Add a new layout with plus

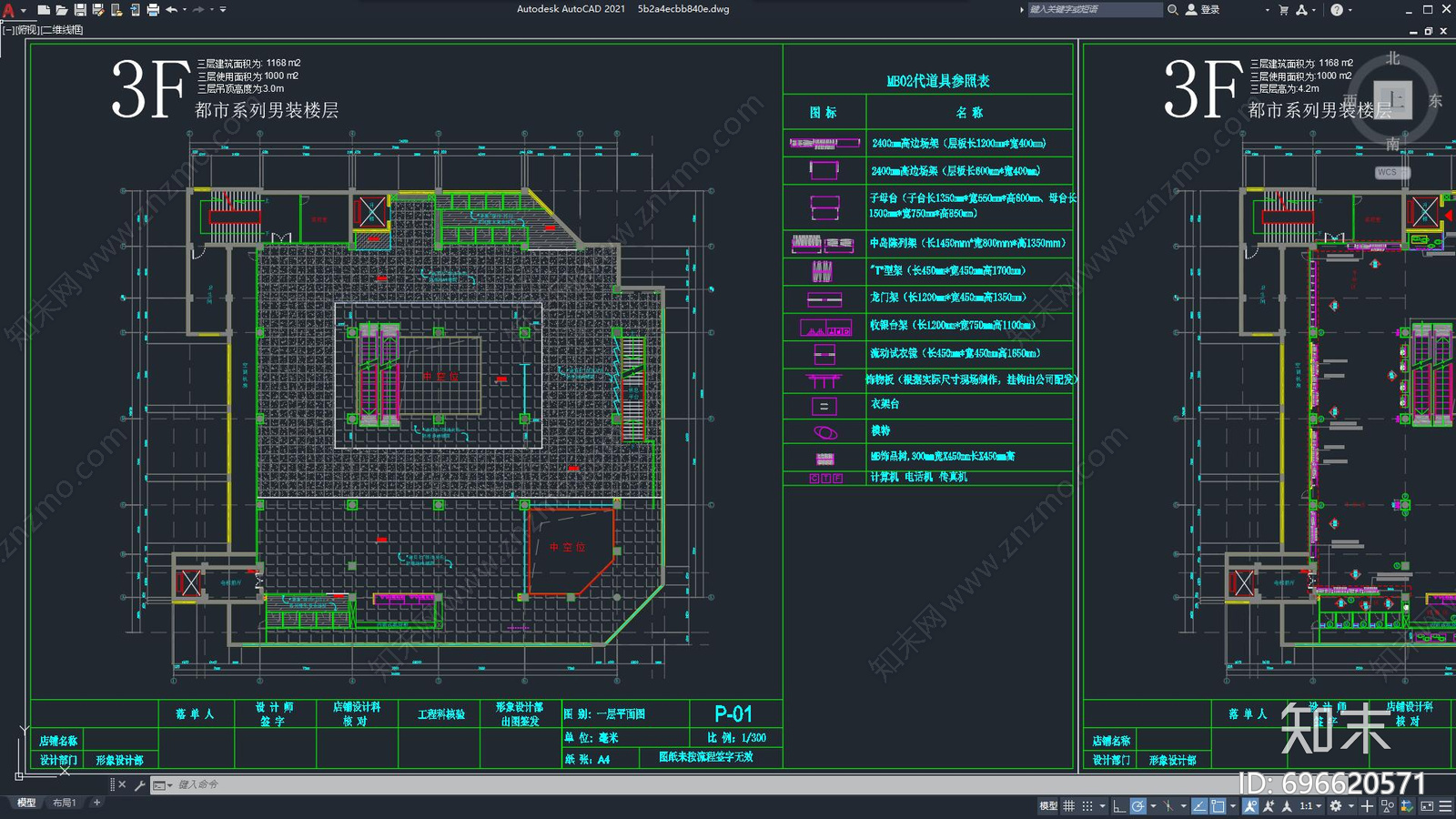(x=96, y=803)
